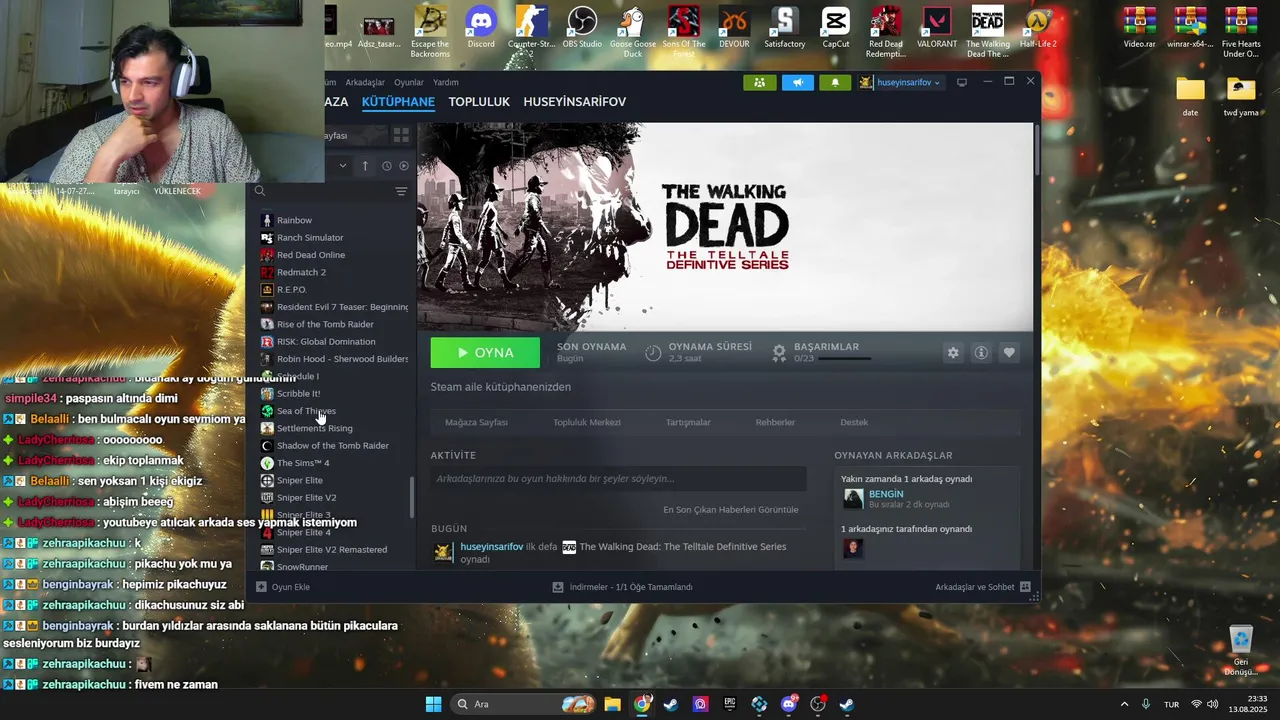The height and width of the screenshot is (720, 1280).
Task: Open Arkadaşlar ve Sohbet
Action: (983, 587)
